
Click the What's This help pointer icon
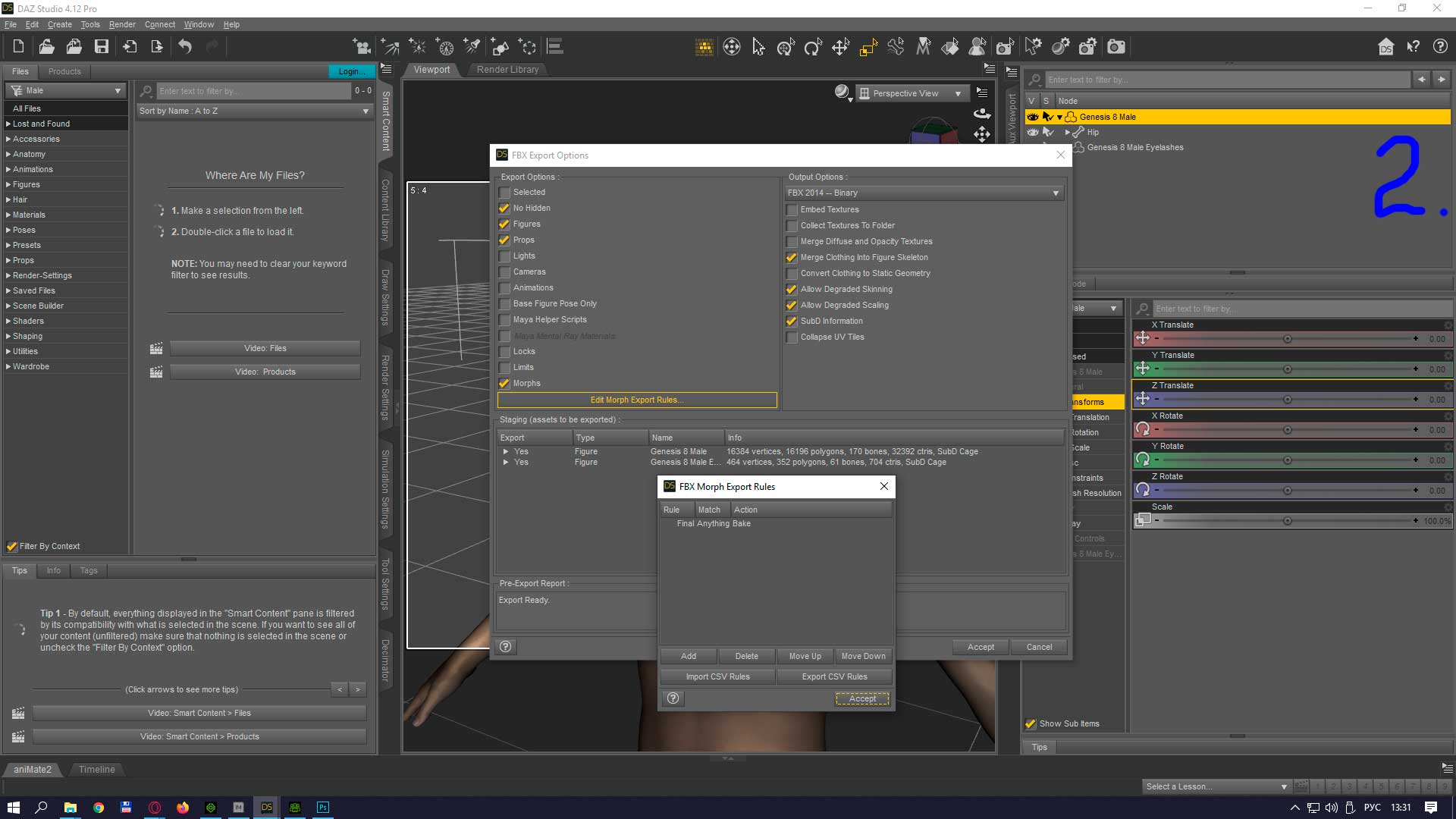pos(1413,47)
